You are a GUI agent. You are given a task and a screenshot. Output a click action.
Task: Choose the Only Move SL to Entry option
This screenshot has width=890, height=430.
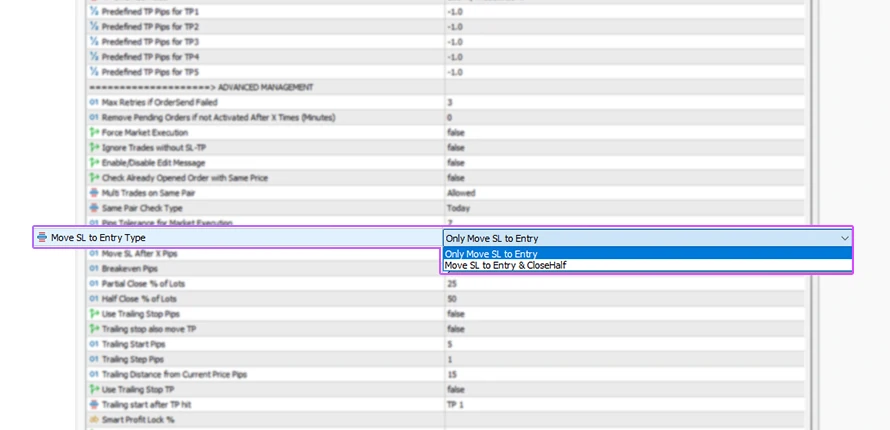pos(491,254)
